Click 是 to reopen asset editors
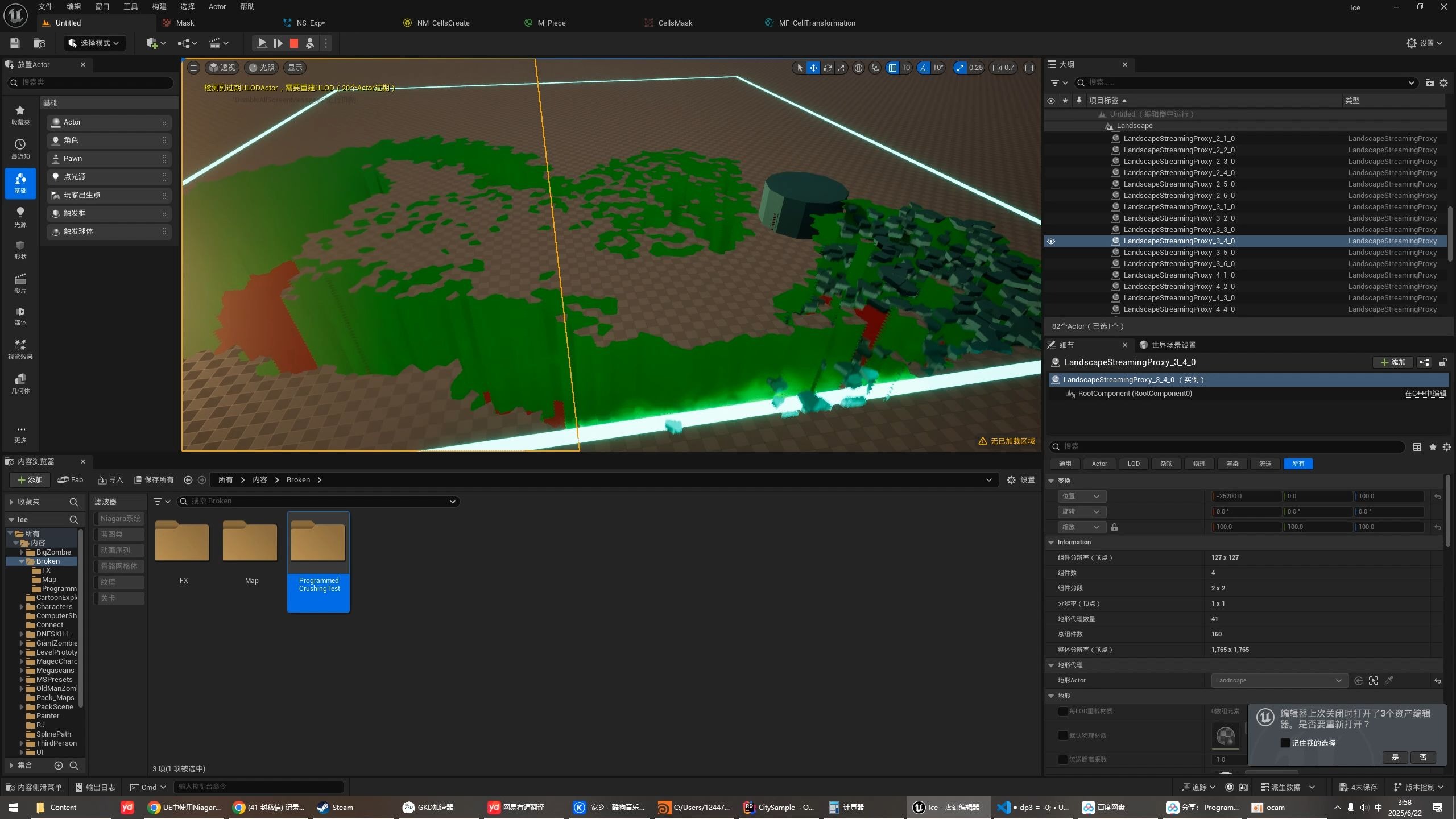Image resolution: width=1456 pixels, height=819 pixels. point(1395,758)
